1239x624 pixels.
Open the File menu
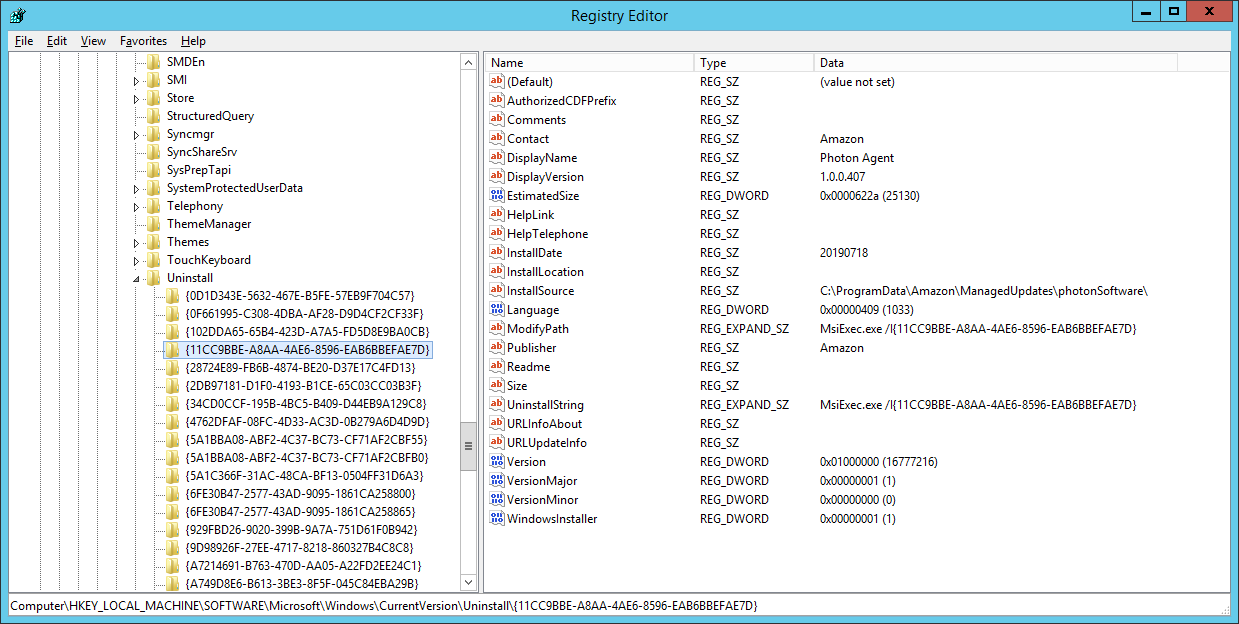[x=24, y=41]
